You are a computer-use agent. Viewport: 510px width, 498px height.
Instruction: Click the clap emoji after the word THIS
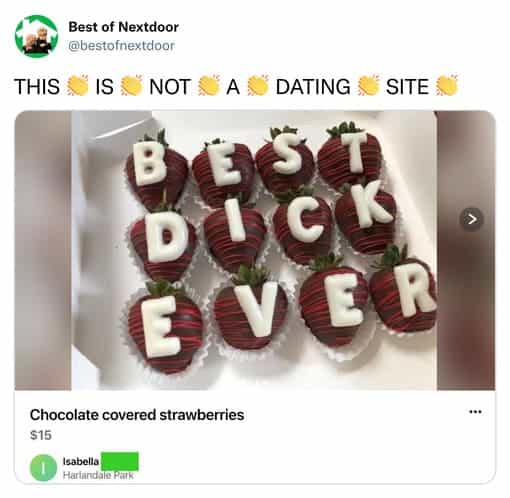pyautogui.click(x=77, y=86)
